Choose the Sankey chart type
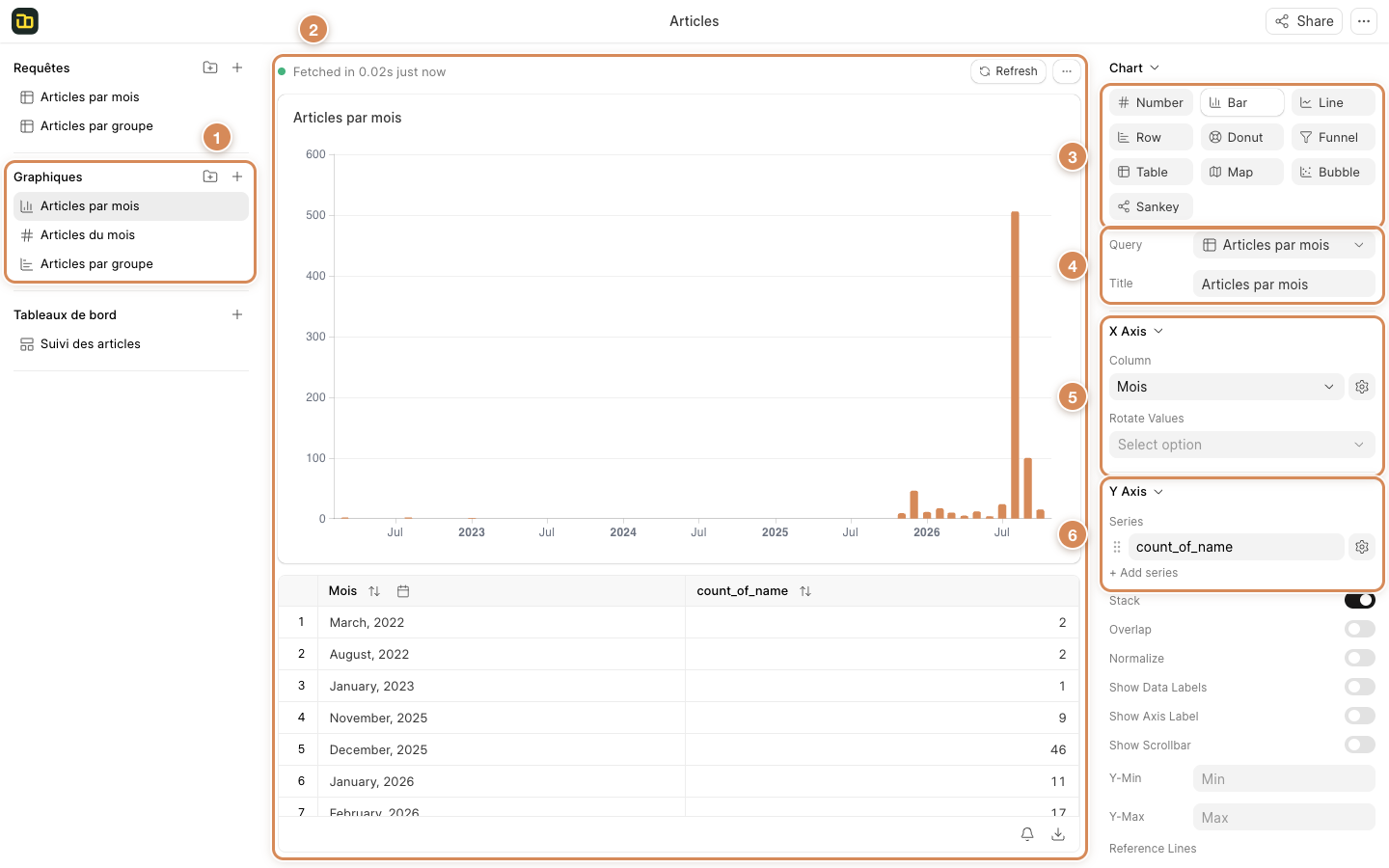The height and width of the screenshot is (868, 1389). click(x=1151, y=206)
